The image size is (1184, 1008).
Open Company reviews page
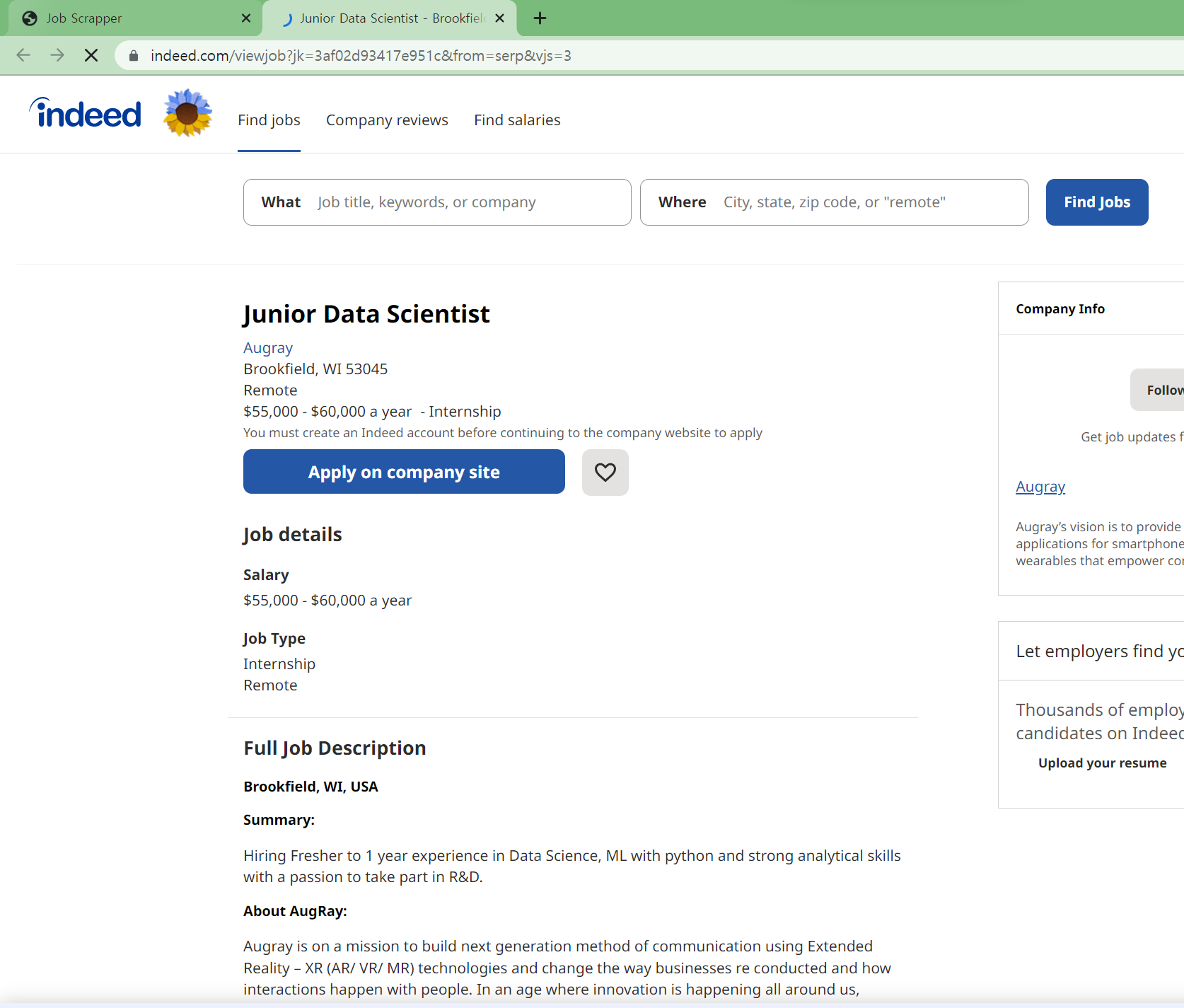click(x=387, y=120)
